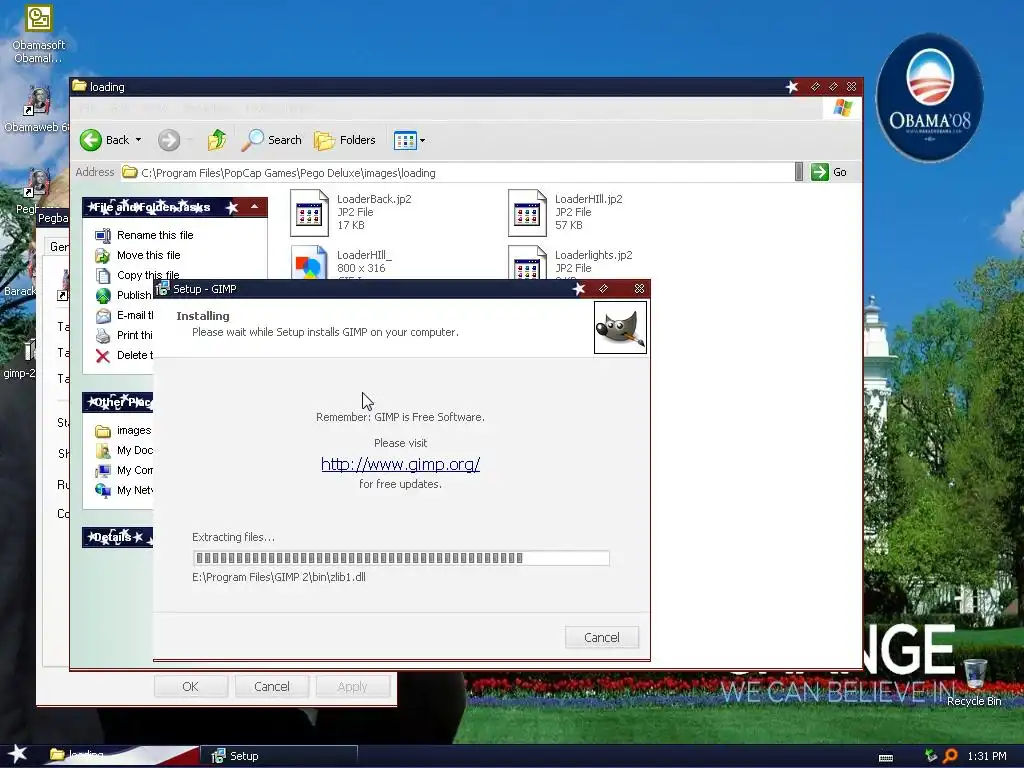This screenshot has width=1024, height=768.
Task: Click the Delete this file red X icon
Action: tap(103, 356)
